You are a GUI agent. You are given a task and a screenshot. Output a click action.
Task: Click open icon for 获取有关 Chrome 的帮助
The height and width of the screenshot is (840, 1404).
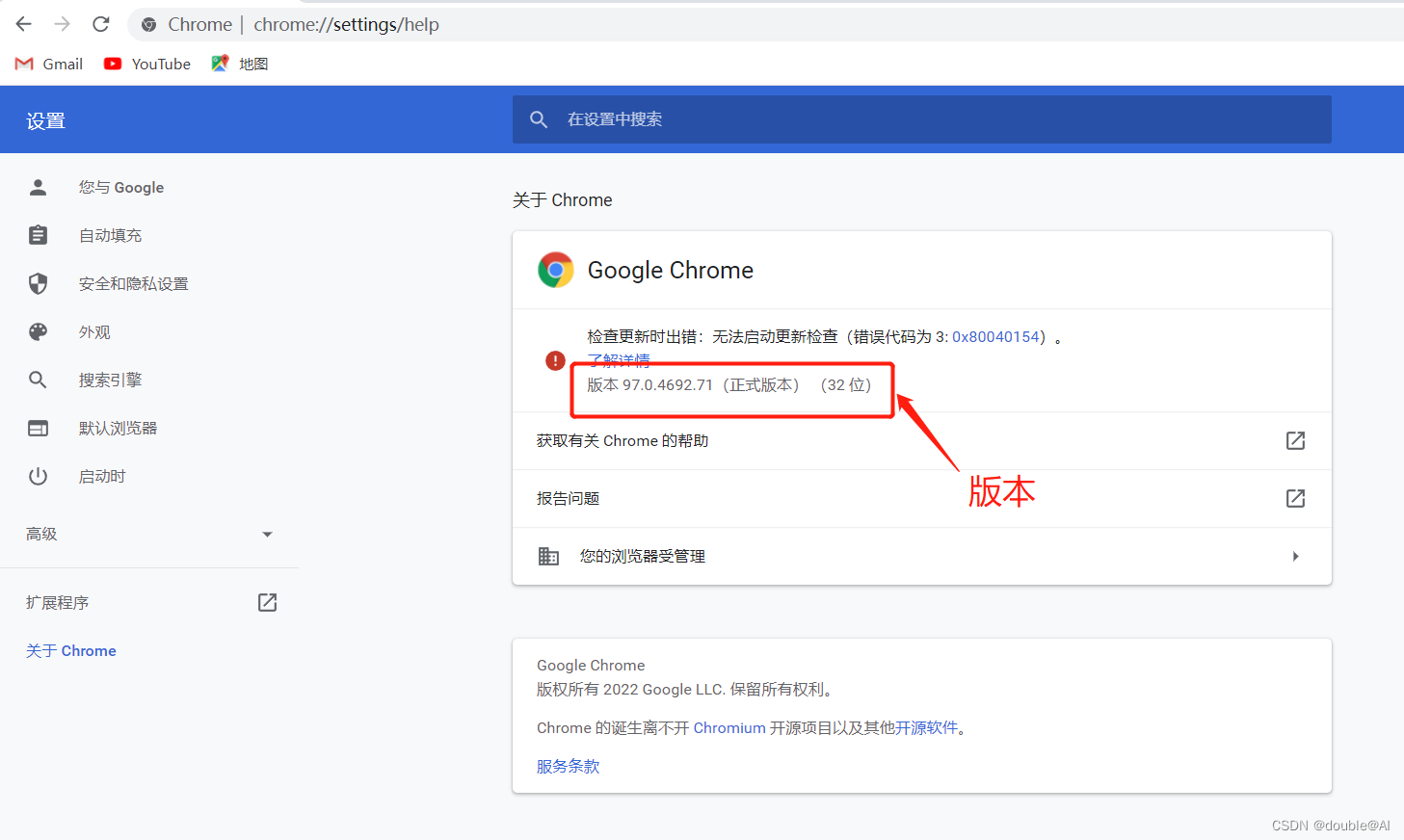click(1295, 440)
